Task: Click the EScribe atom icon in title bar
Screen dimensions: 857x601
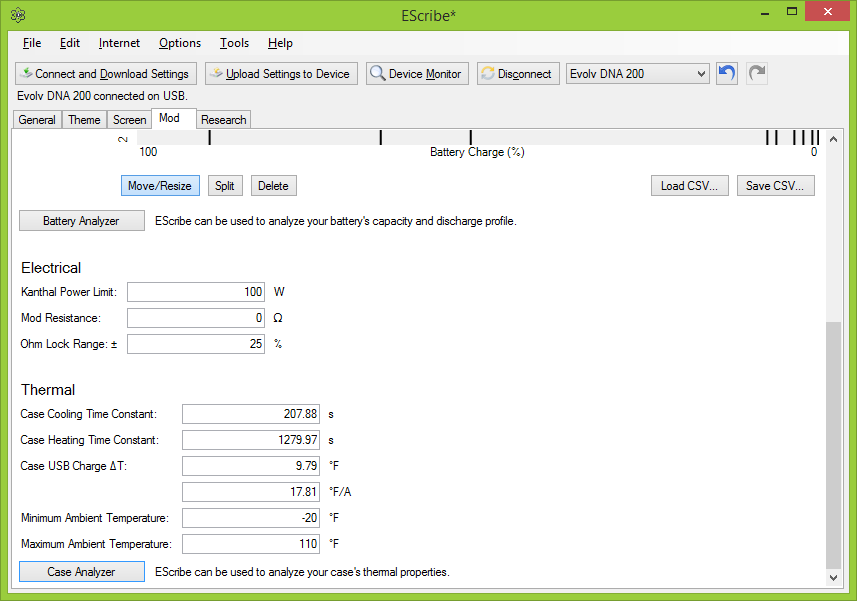Action: pos(18,15)
